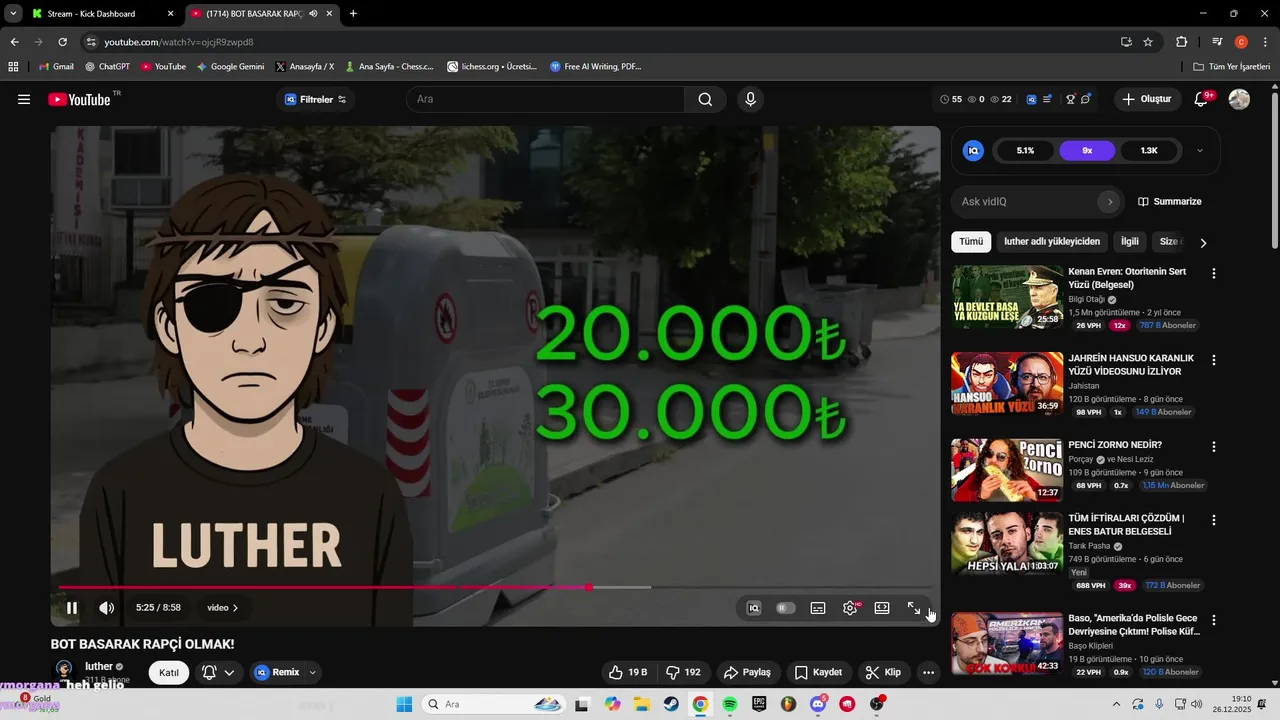Select 'luther adlı yükleyiciden' chip

(1052, 242)
